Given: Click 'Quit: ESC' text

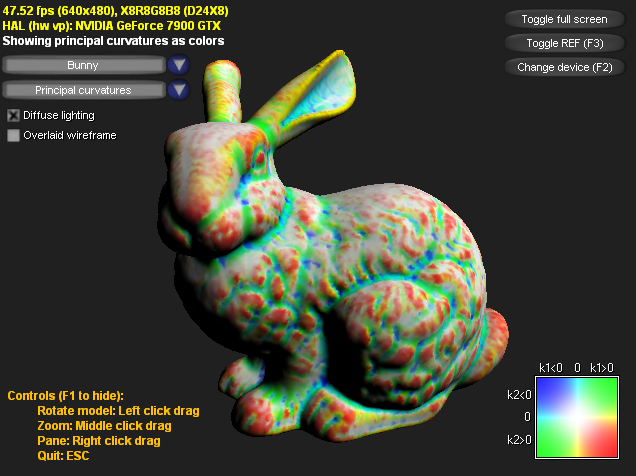Looking at the screenshot, I should 63,456.
